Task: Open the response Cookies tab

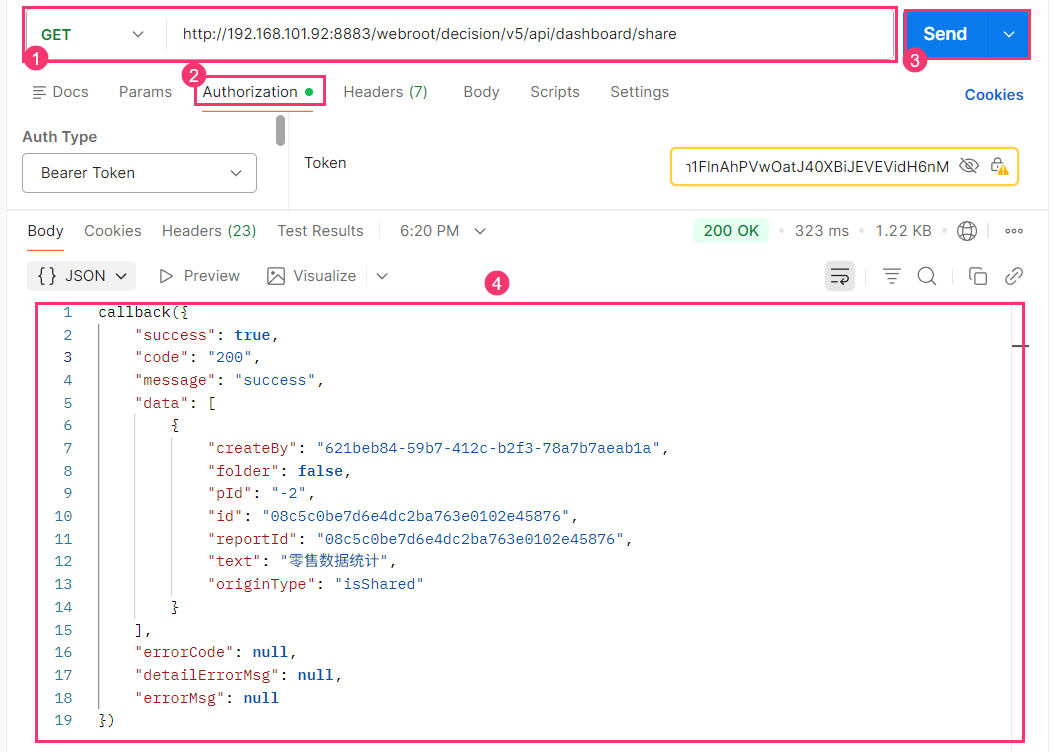Action: 112,231
